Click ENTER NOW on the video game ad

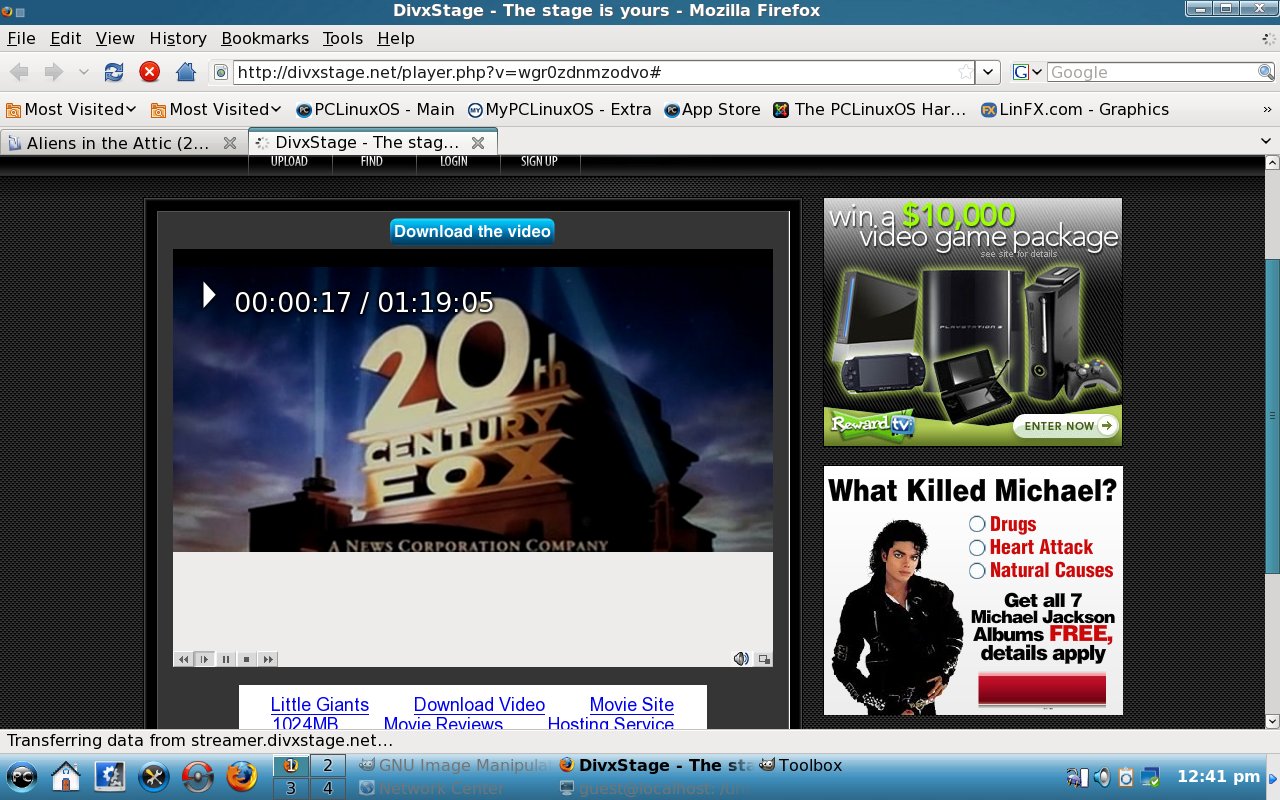click(x=1065, y=426)
